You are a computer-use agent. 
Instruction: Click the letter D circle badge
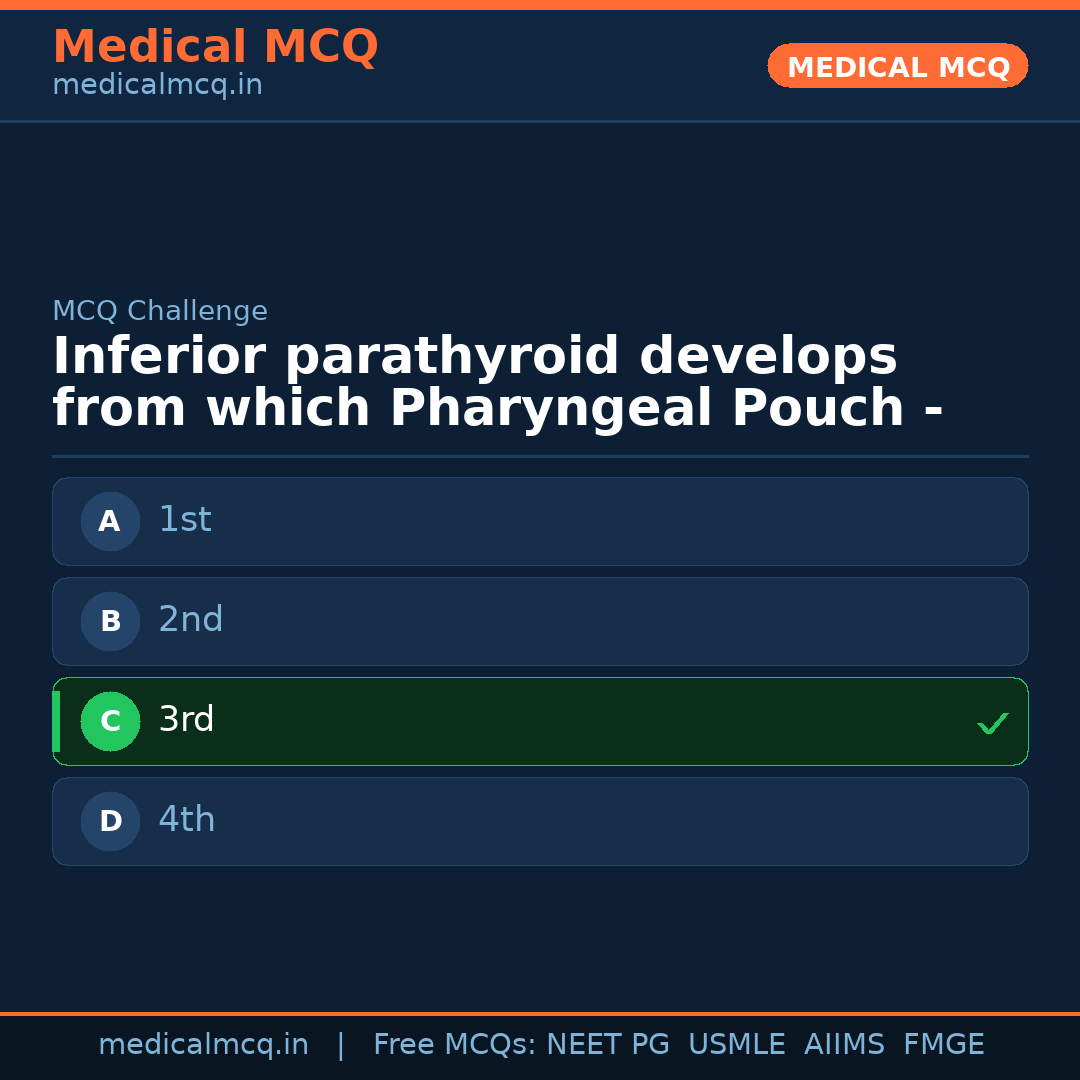pyautogui.click(x=110, y=821)
